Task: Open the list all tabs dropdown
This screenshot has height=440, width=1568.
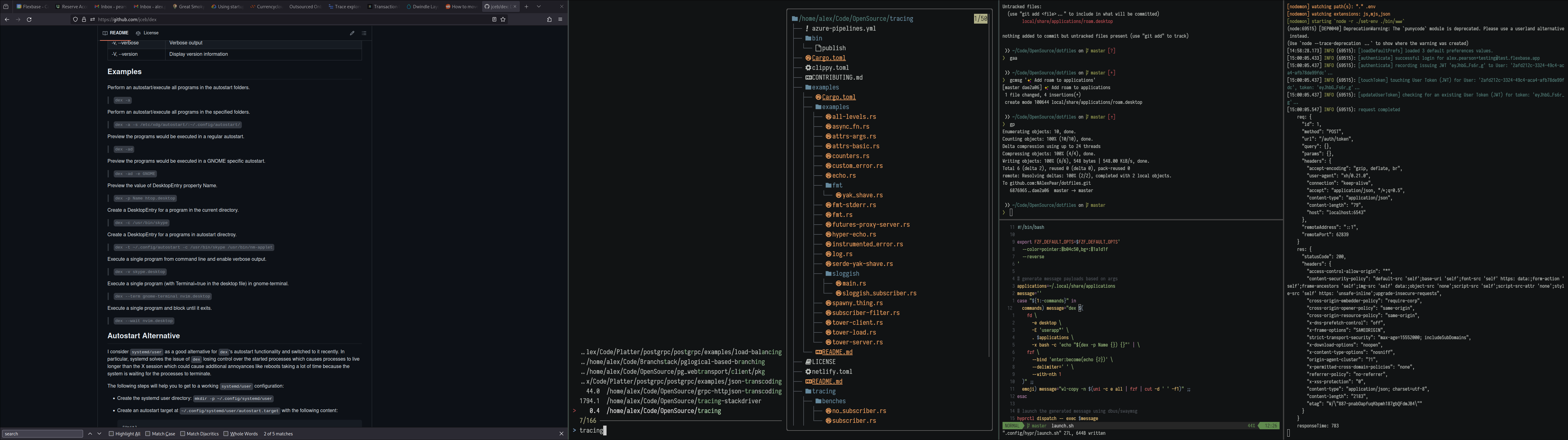Action: 539,7
